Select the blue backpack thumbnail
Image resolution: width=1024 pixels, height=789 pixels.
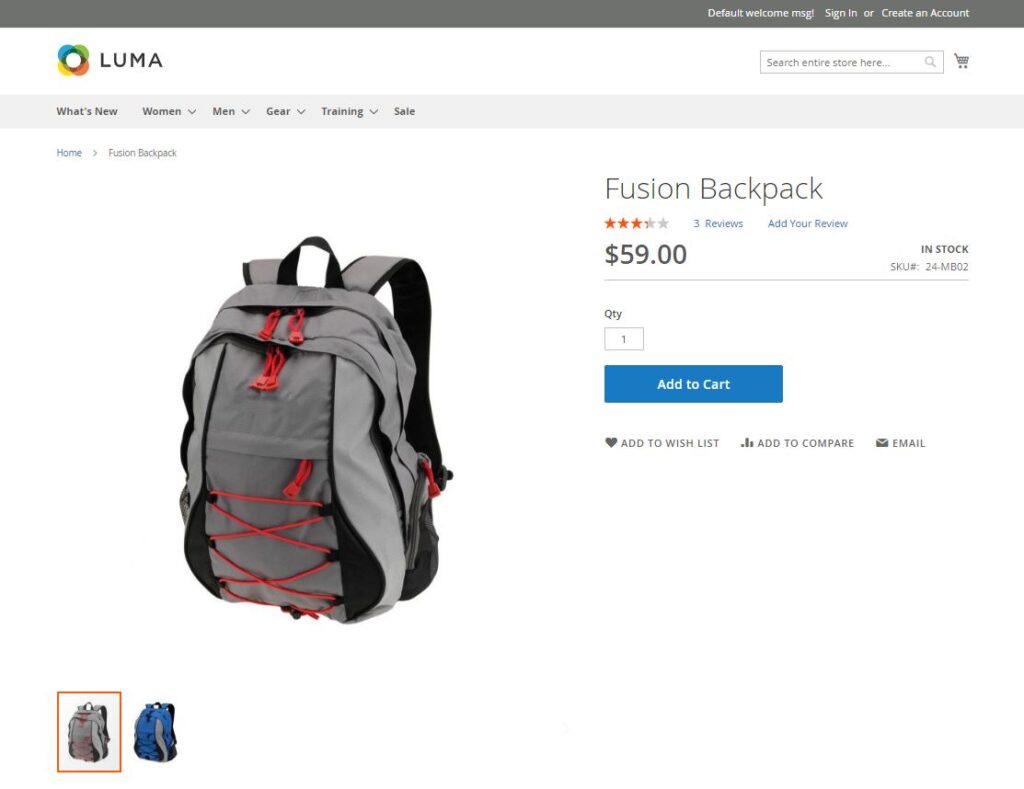click(155, 732)
